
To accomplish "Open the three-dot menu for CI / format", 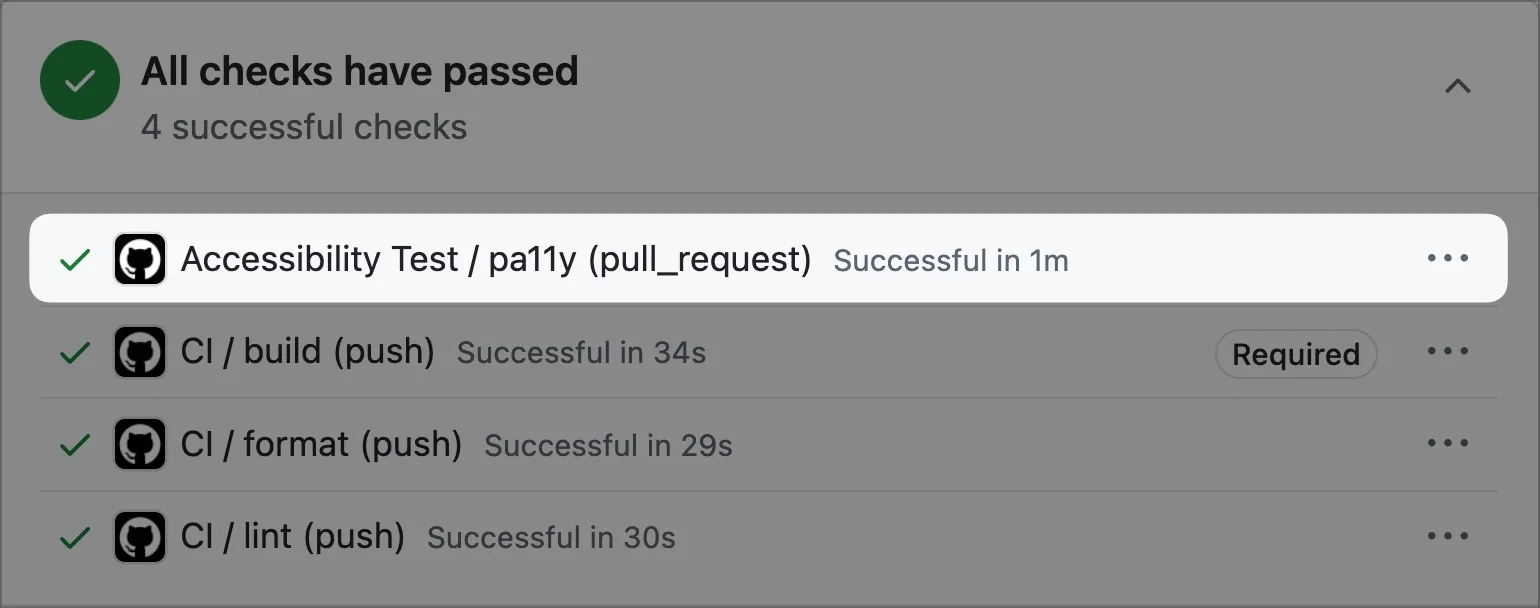I will [x=1449, y=444].
